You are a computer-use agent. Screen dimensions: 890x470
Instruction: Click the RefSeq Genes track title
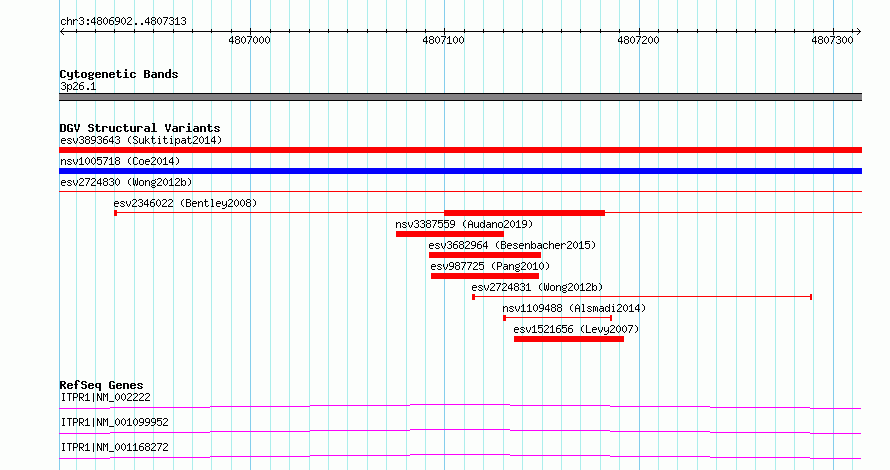(x=101, y=385)
